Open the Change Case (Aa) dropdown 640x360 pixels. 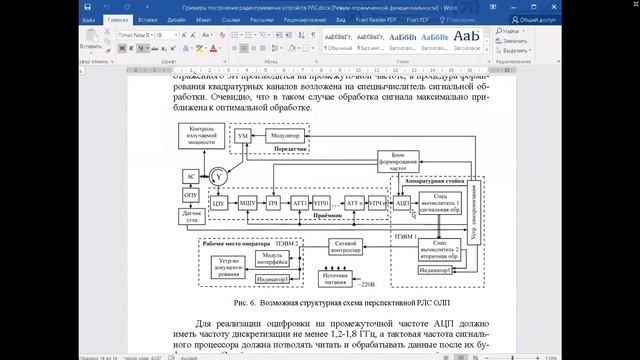207,36
